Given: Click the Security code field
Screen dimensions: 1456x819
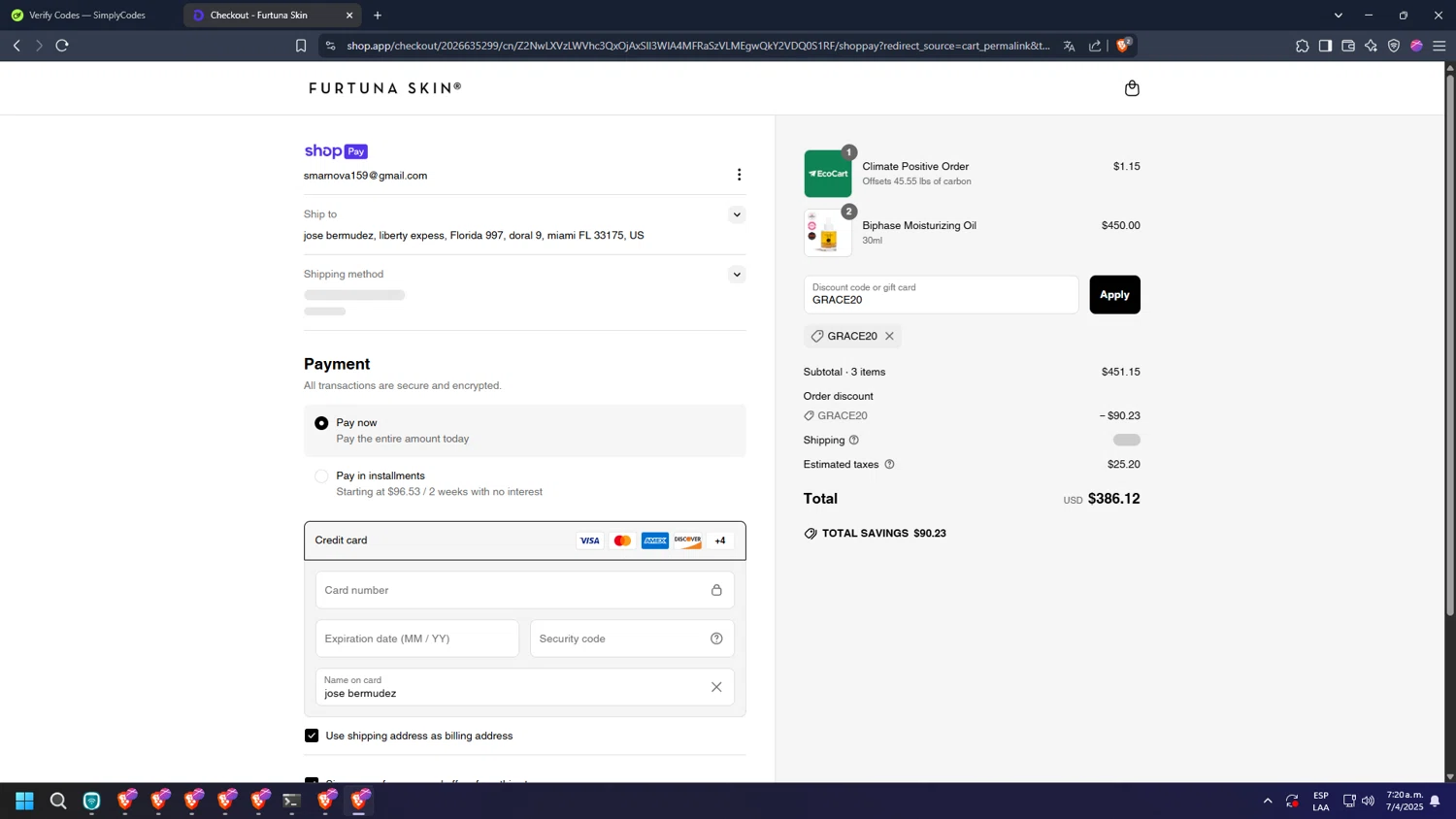Looking at the screenshot, I should coord(632,639).
